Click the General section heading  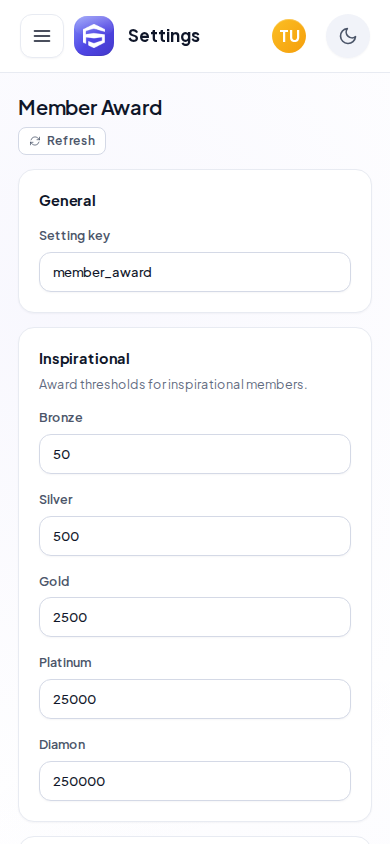[x=67, y=201]
